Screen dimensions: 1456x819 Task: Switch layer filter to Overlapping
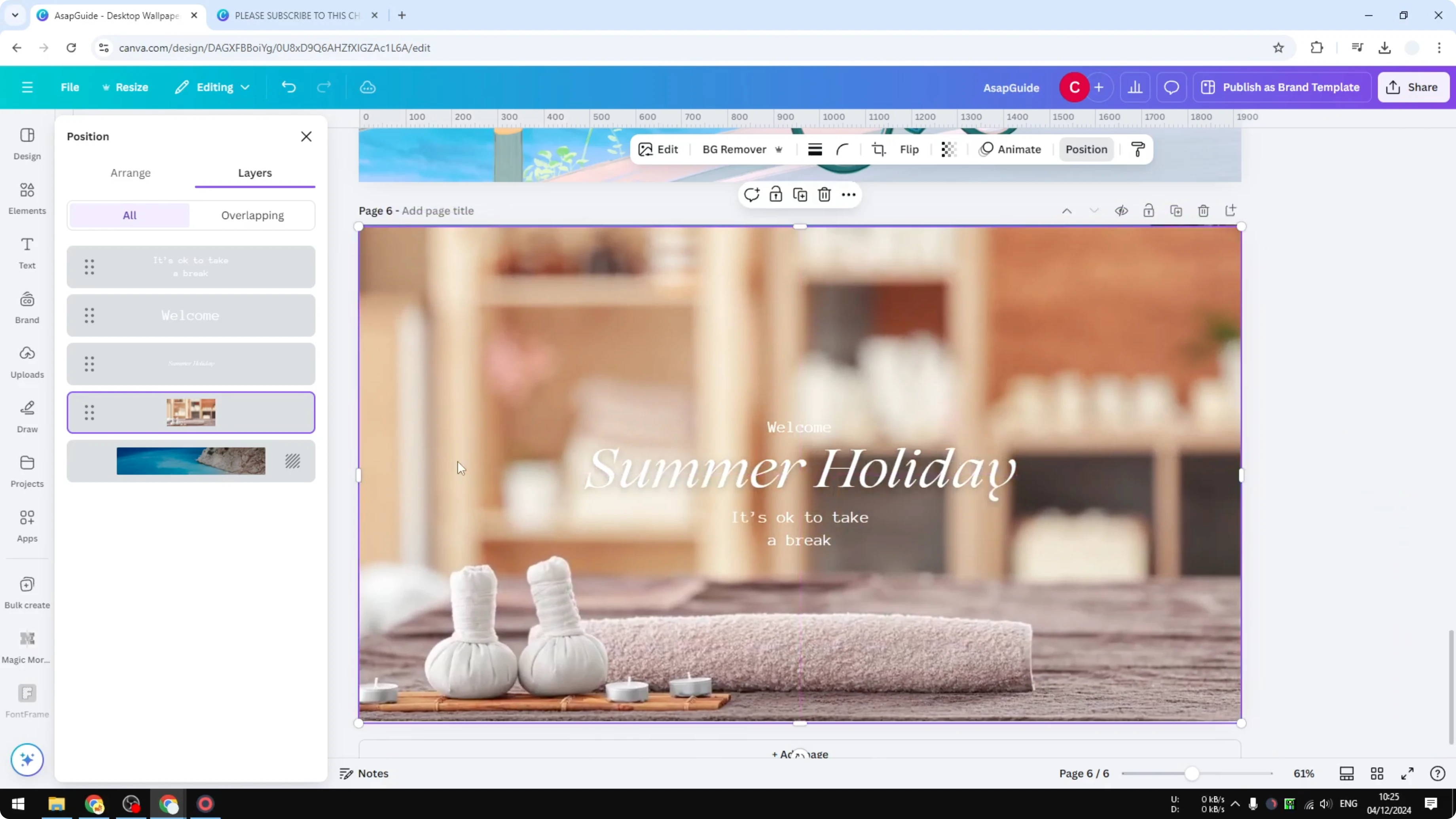pyautogui.click(x=253, y=215)
